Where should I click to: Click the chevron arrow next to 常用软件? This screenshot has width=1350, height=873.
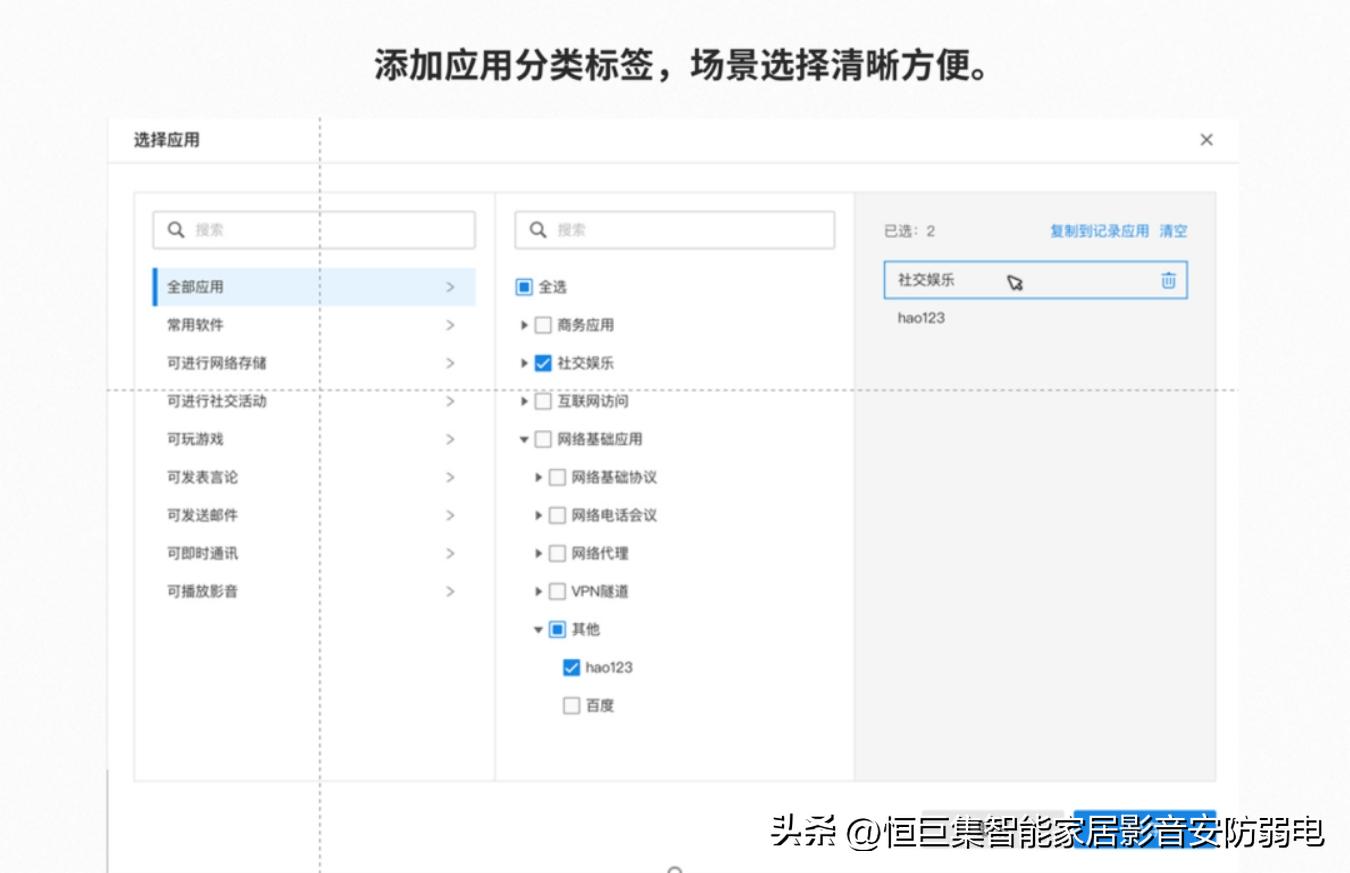(450, 325)
